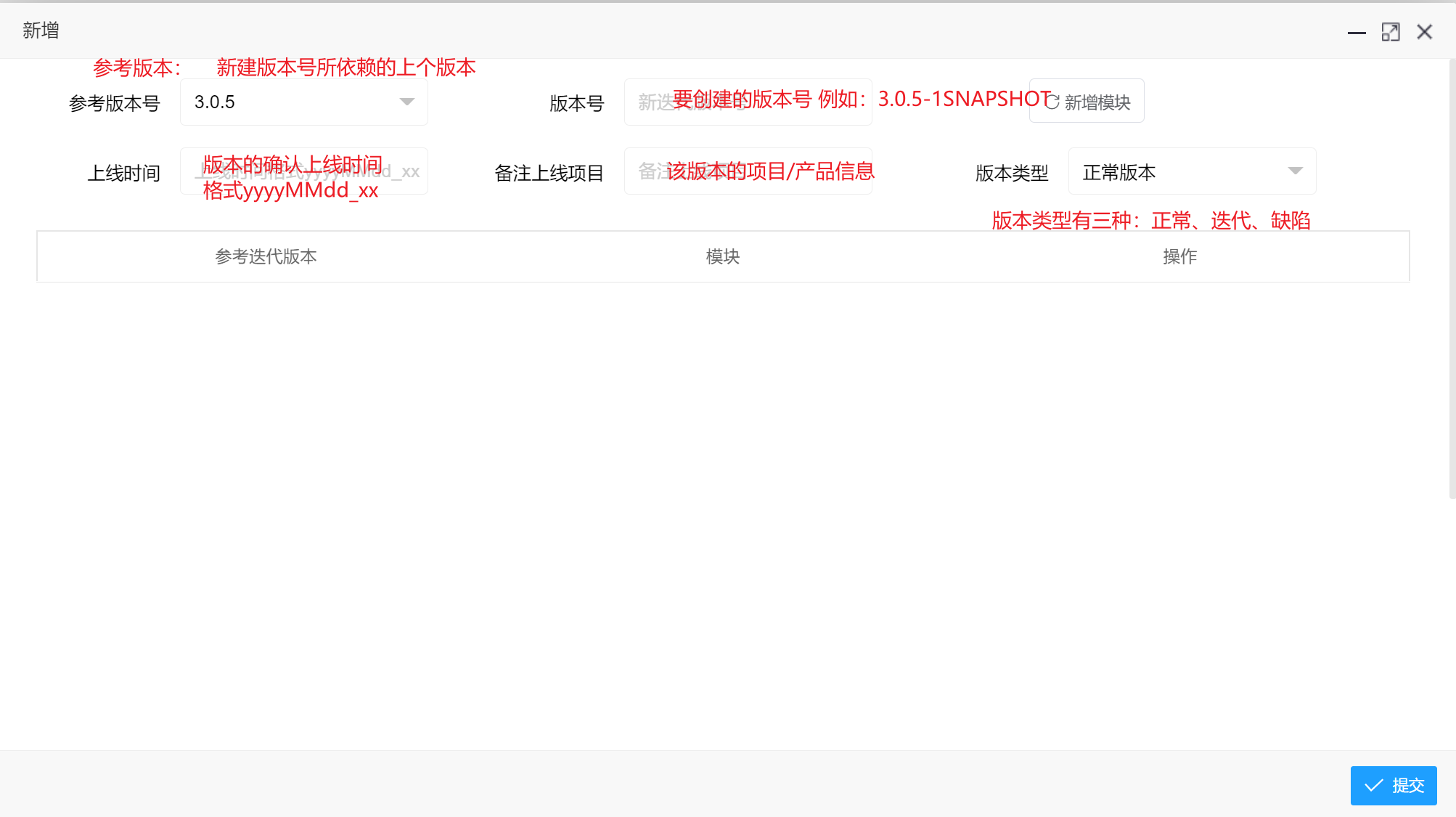Click the 操作 column header
The height and width of the screenshot is (817, 1456).
1179,256
